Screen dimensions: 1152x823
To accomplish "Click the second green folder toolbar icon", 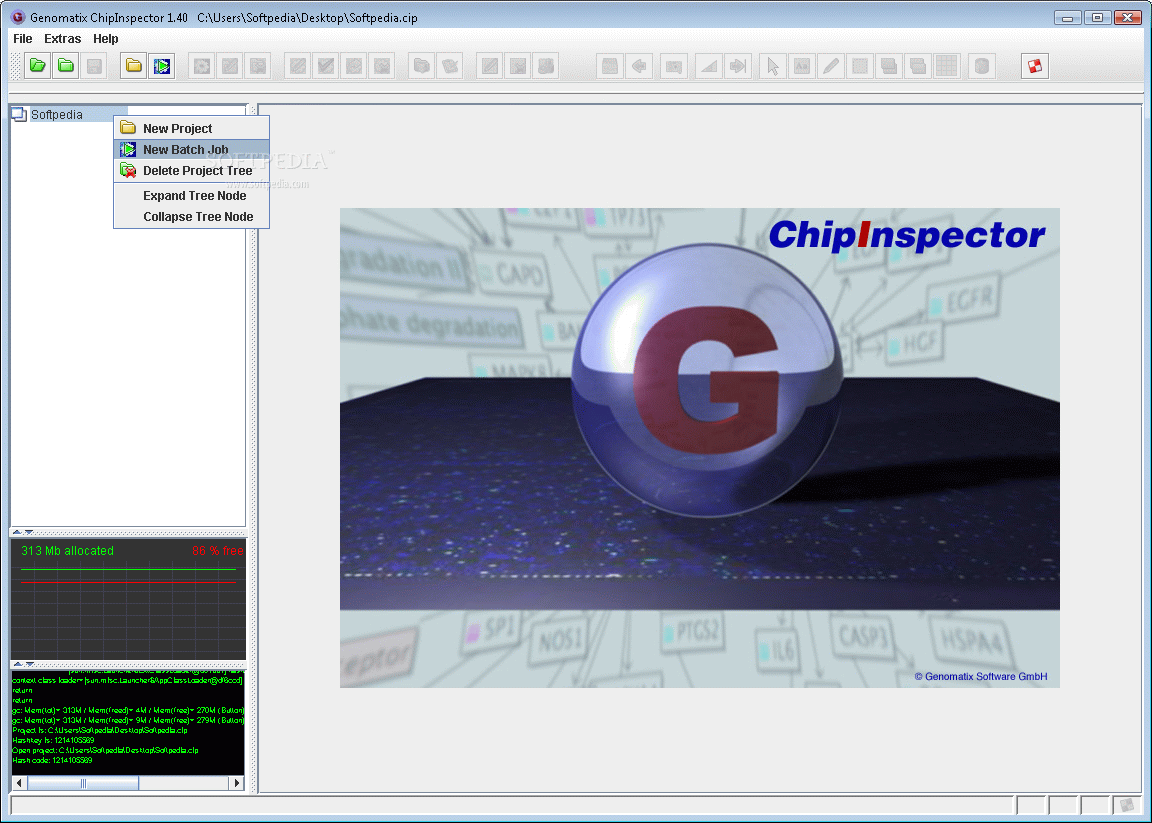I will tap(66, 66).
